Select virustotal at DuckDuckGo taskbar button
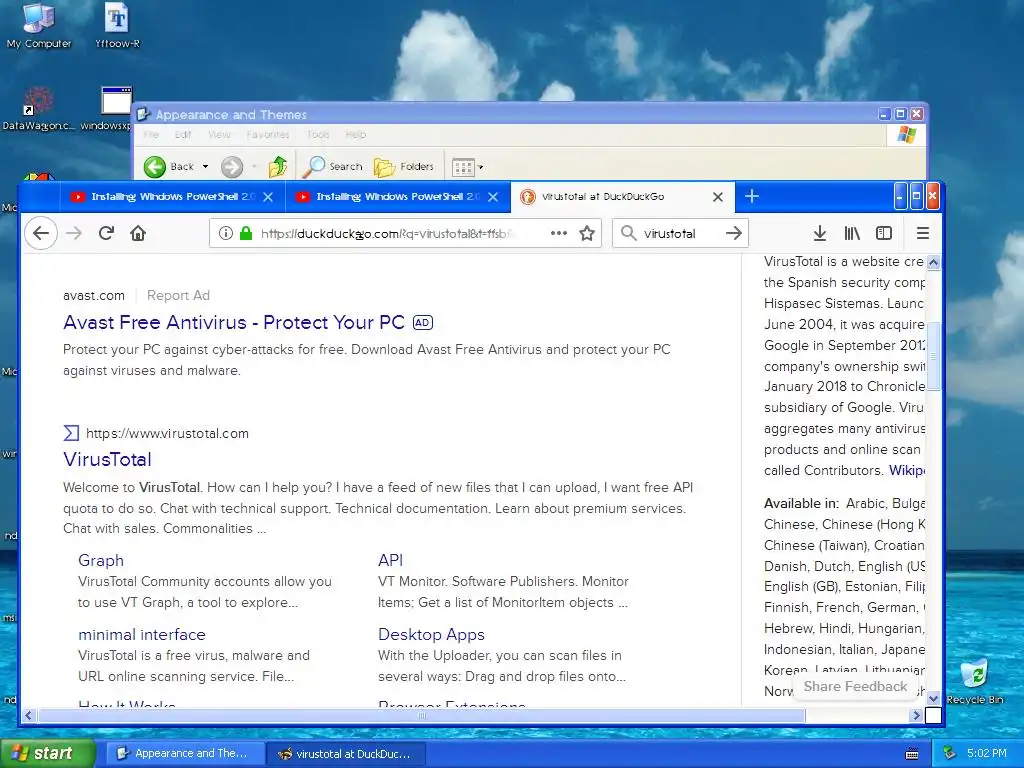Viewport: 1024px width, 768px height. (x=347, y=754)
